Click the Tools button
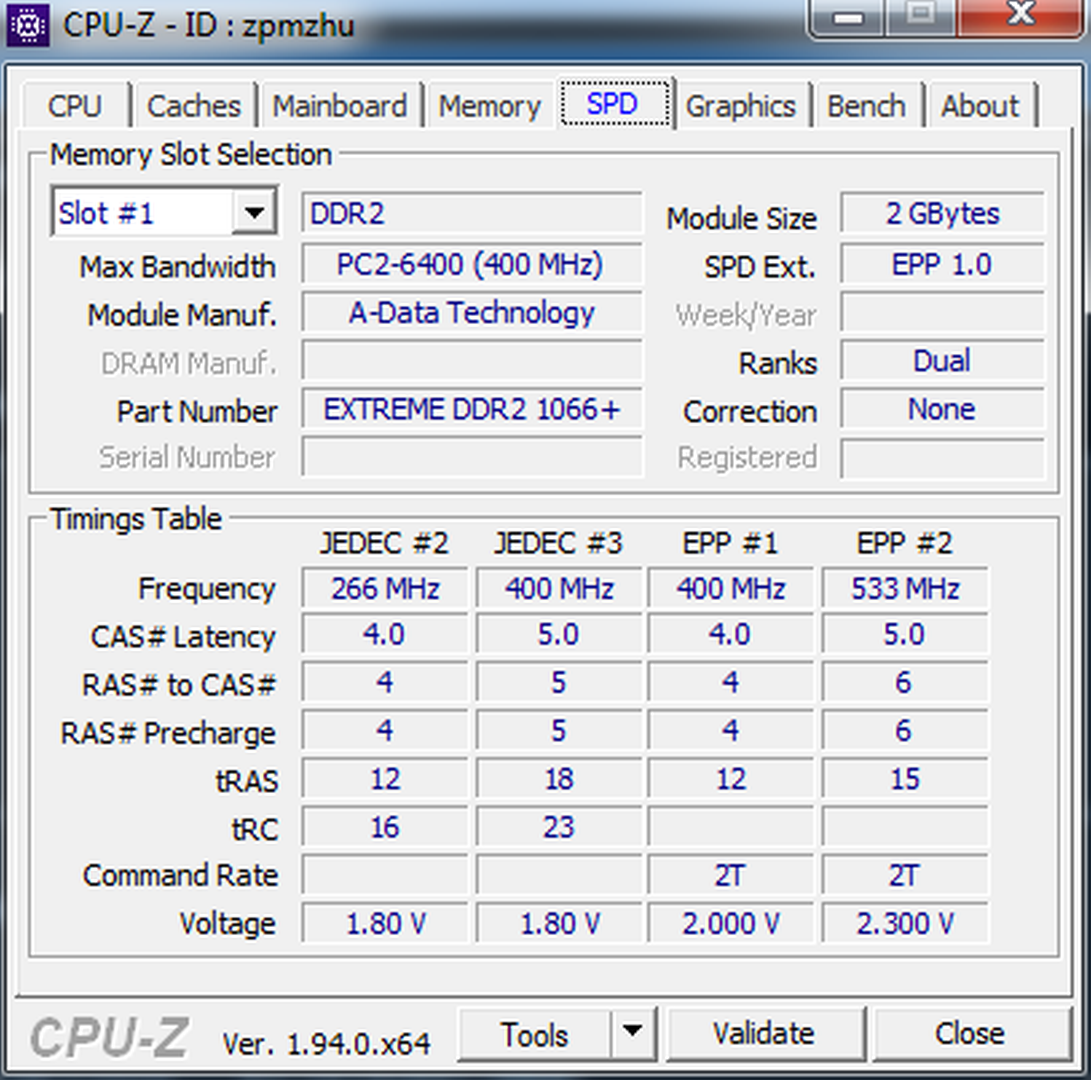This screenshot has width=1091, height=1080. 534,1034
